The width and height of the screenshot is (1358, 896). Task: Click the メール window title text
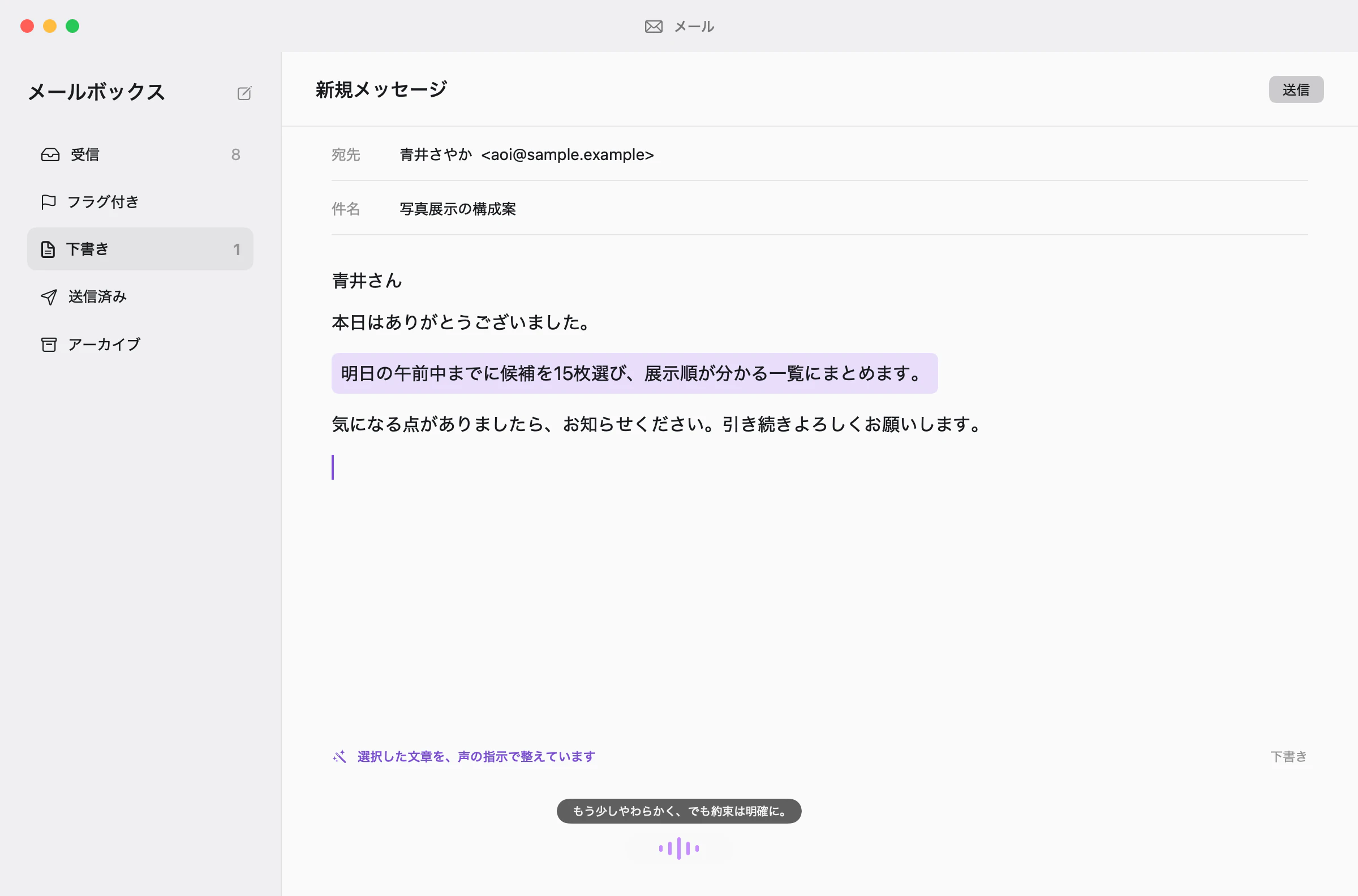pos(694,26)
